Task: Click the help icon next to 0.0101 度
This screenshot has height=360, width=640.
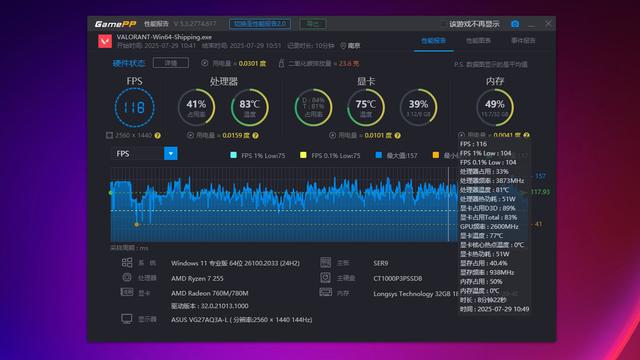Action: pos(398,135)
